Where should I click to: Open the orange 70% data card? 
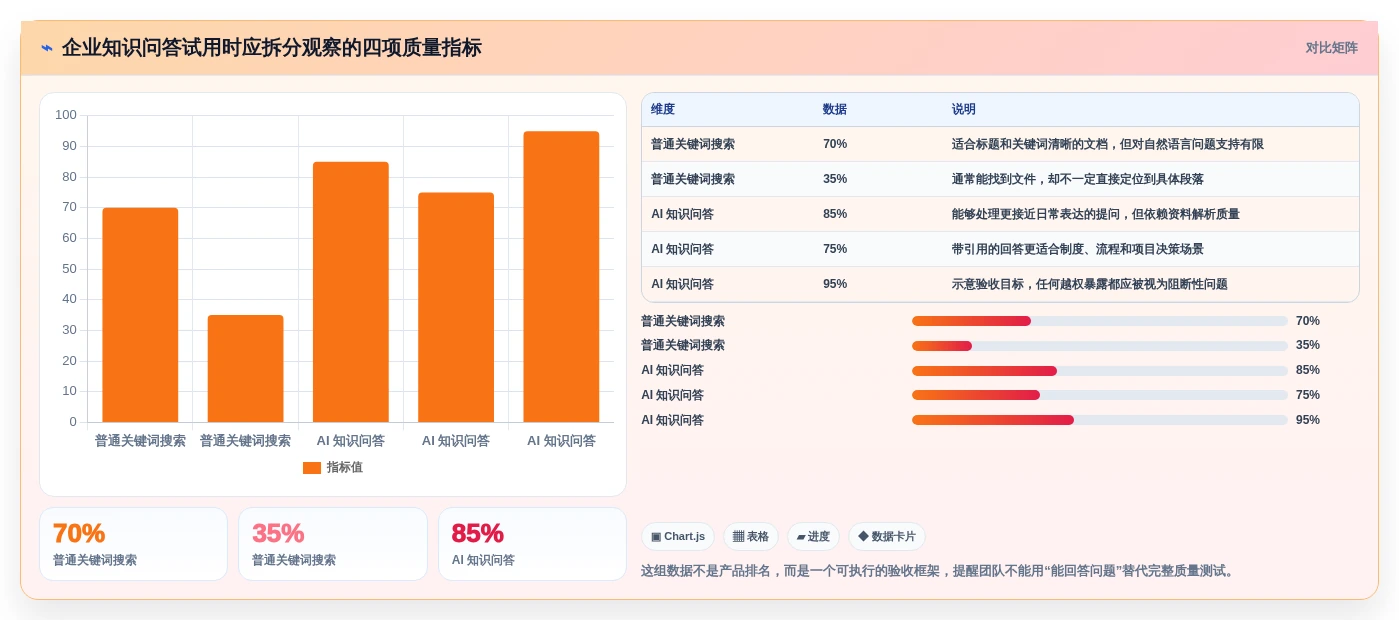pos(133,544)
